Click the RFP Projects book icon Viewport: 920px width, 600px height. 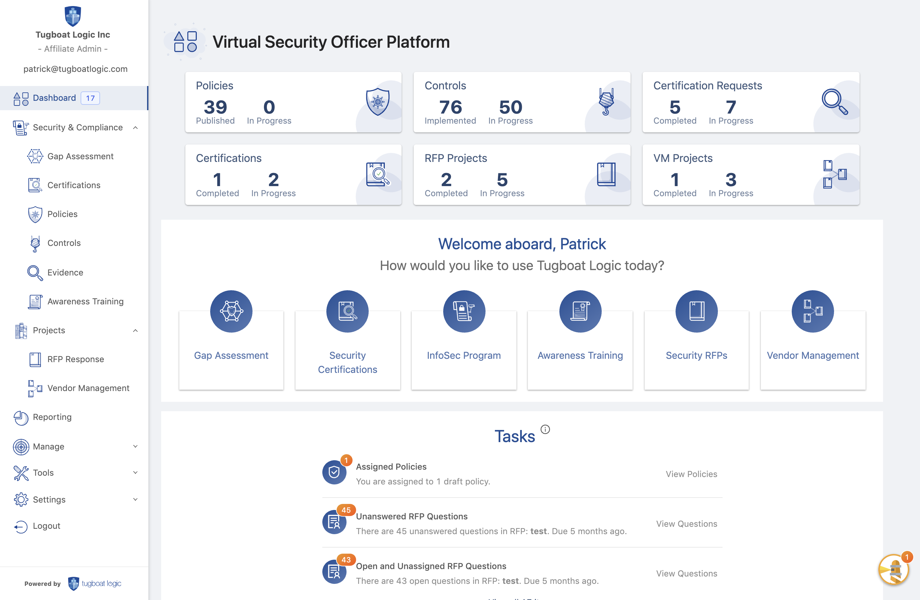pyautogui.click(x=606, y=174)
